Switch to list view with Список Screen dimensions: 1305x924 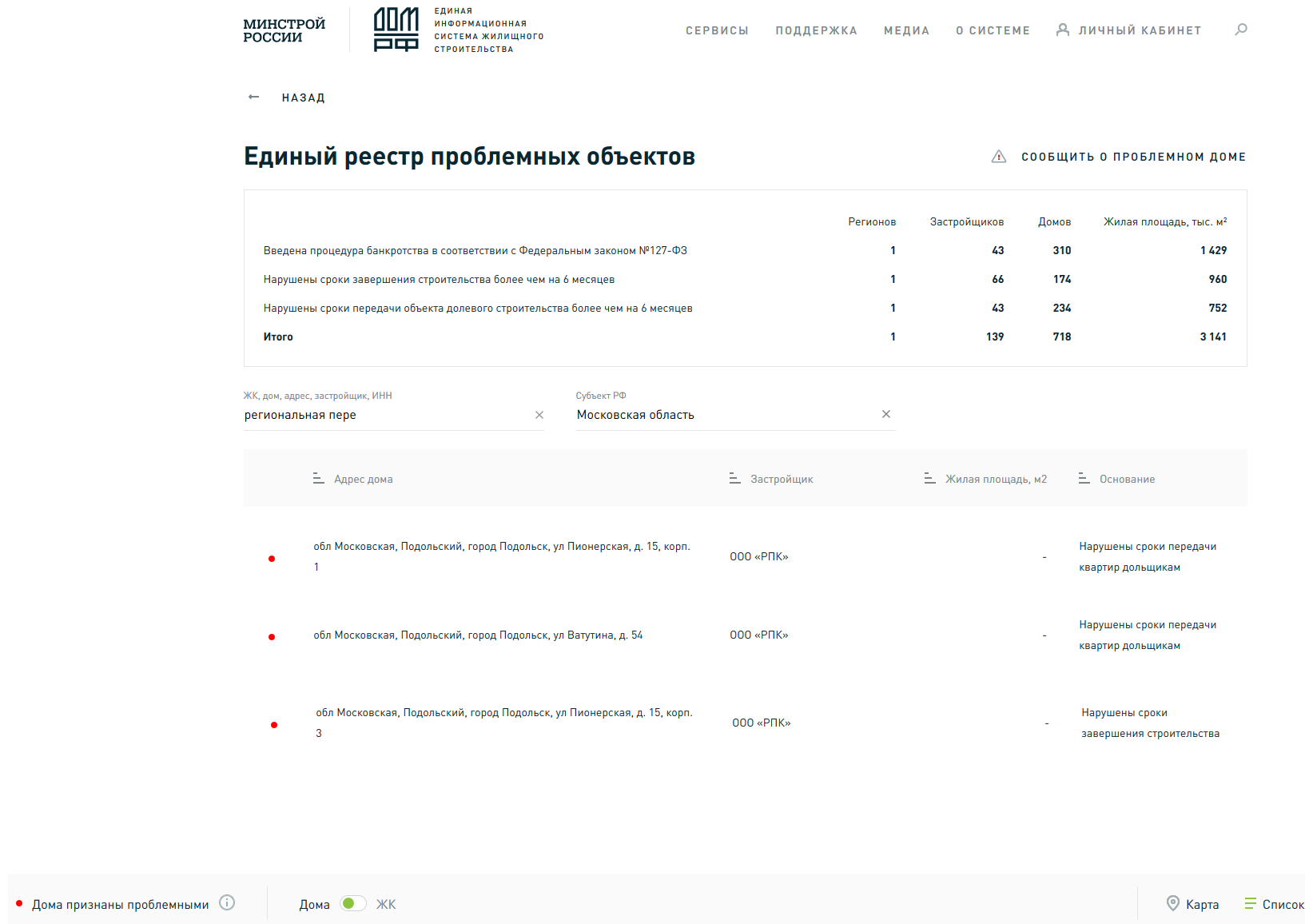coord(1274,904)
